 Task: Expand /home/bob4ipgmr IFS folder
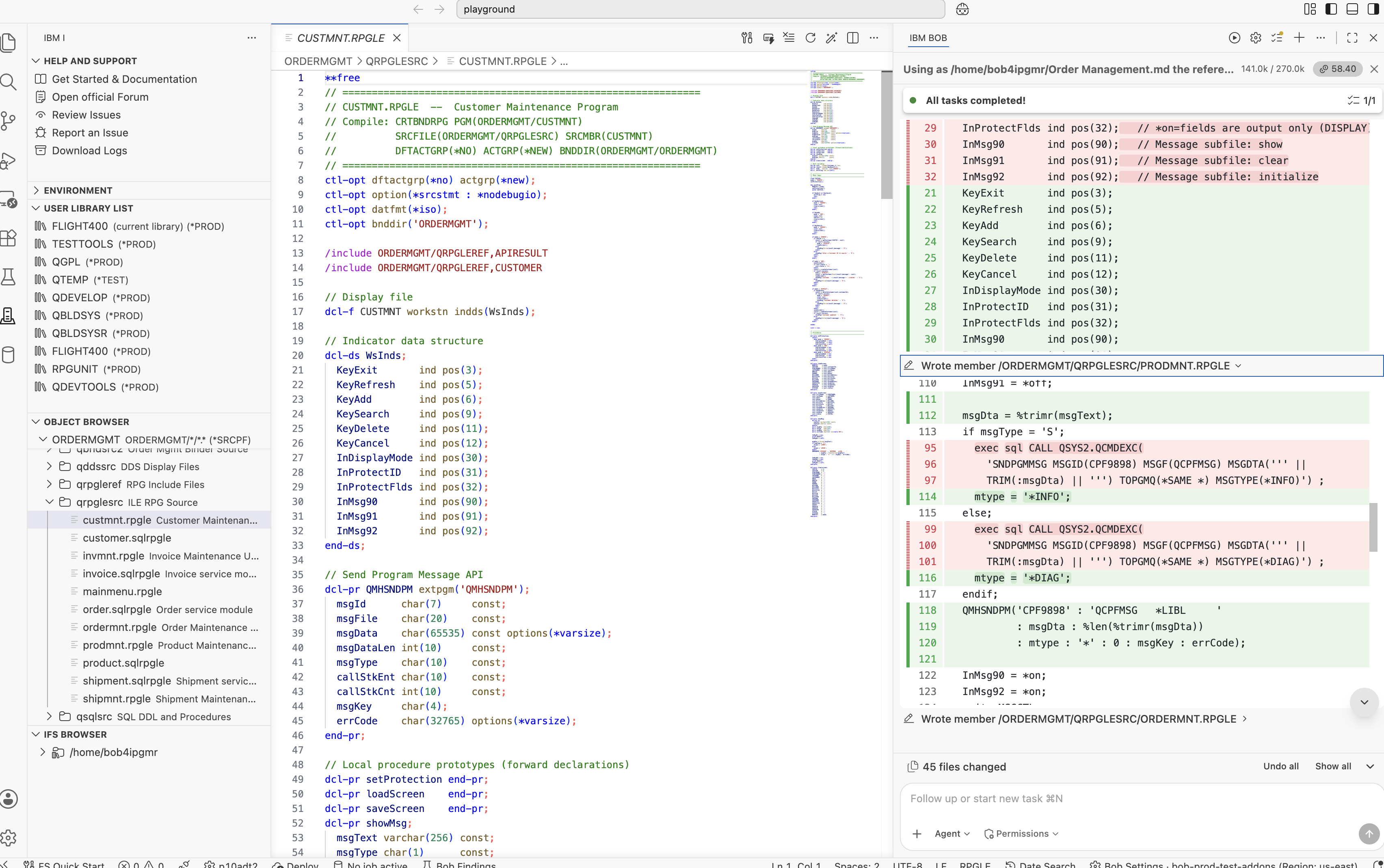[x=43, y=752]
